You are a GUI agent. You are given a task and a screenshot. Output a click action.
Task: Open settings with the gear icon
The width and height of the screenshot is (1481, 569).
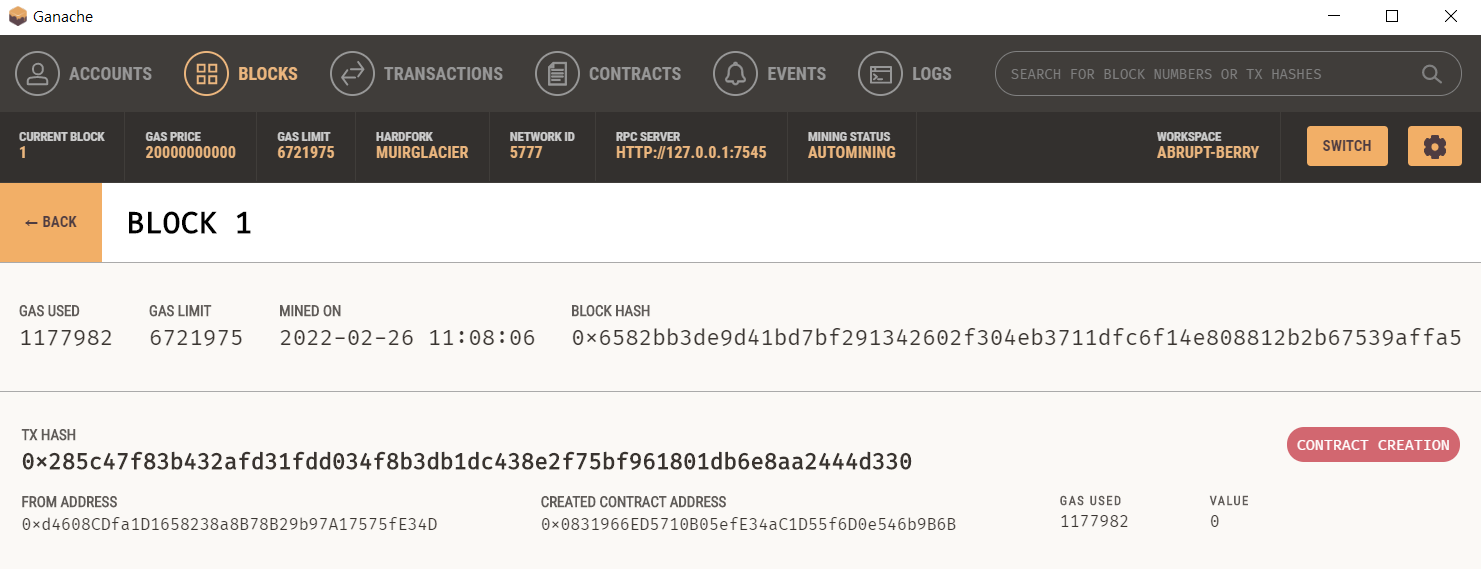(x=1435, y=146)
